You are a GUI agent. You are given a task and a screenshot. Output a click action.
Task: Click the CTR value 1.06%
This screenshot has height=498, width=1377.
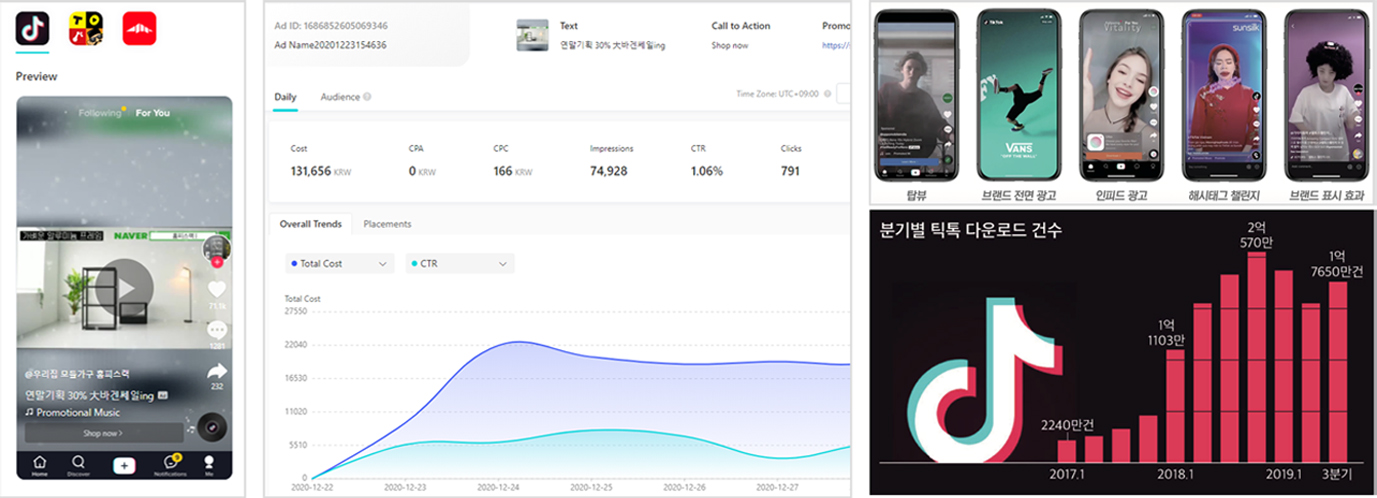click(706, 171)
